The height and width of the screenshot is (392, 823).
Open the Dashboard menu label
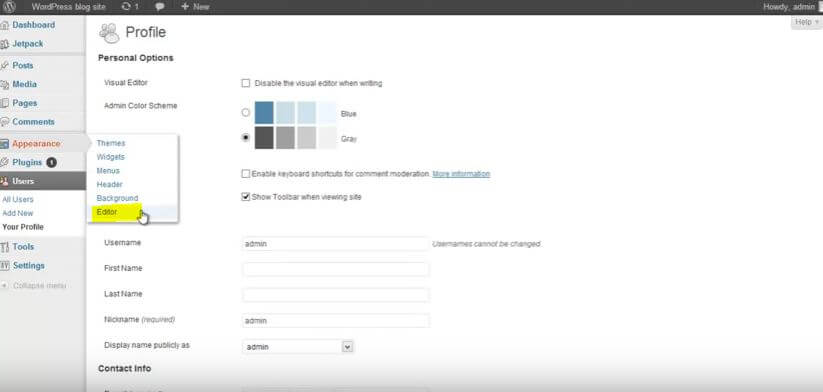(x=34, y=25)
